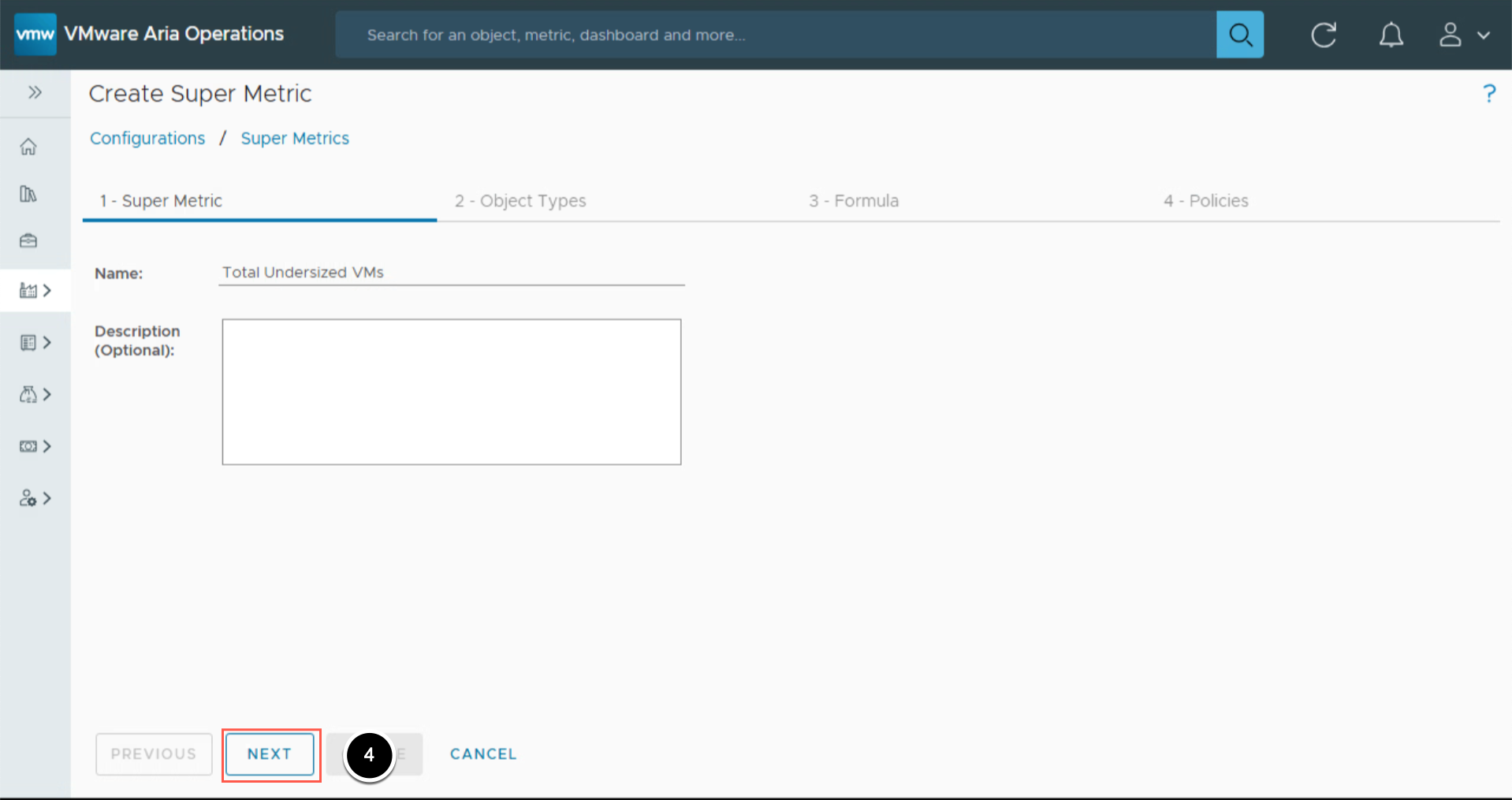This screenshot has height=800, width=1512.
Task: Switch to the 3 - Formula tab
Action: pos(854,201)
